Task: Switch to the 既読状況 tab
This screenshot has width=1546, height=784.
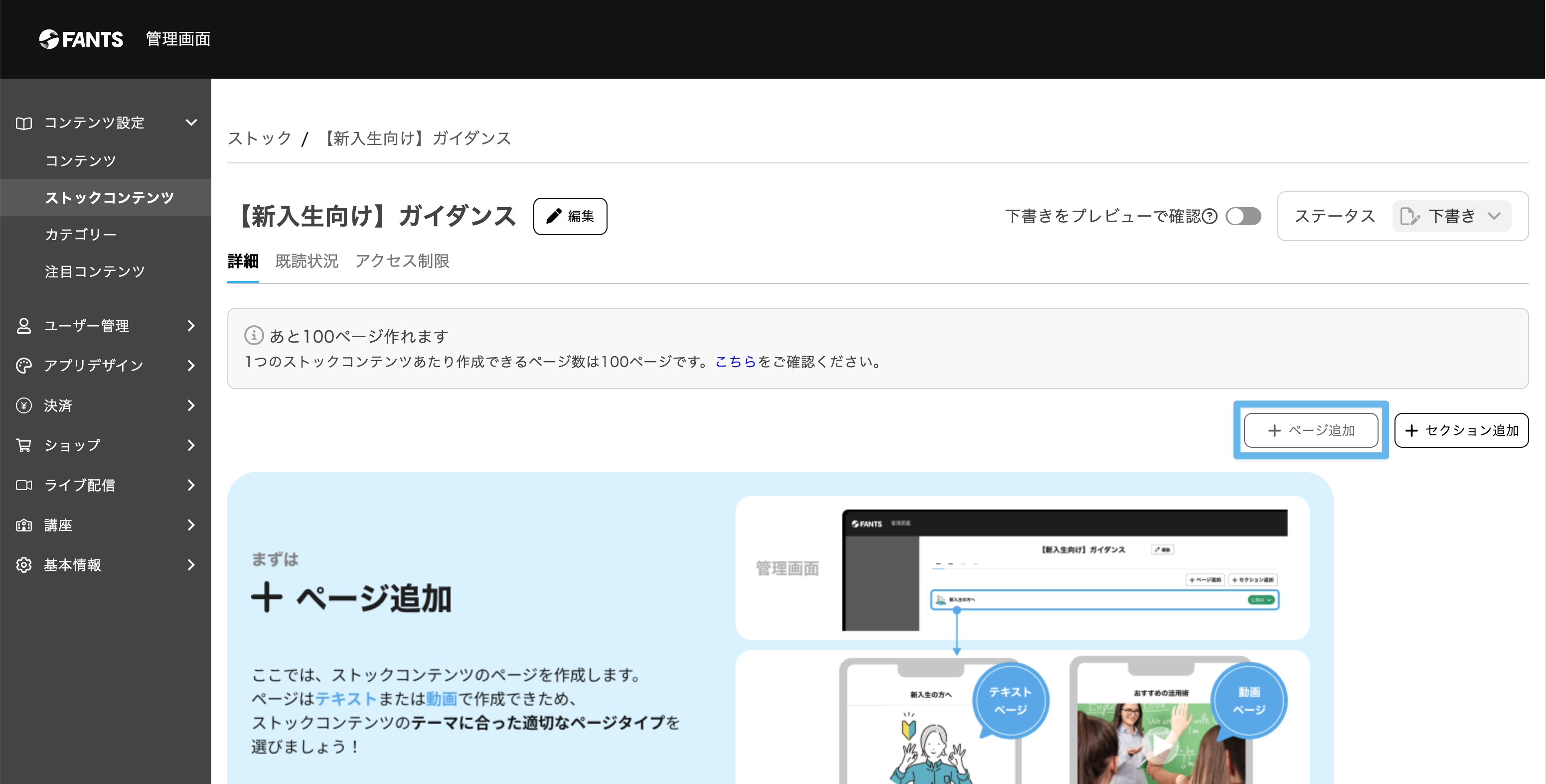Action: [307, 261]
